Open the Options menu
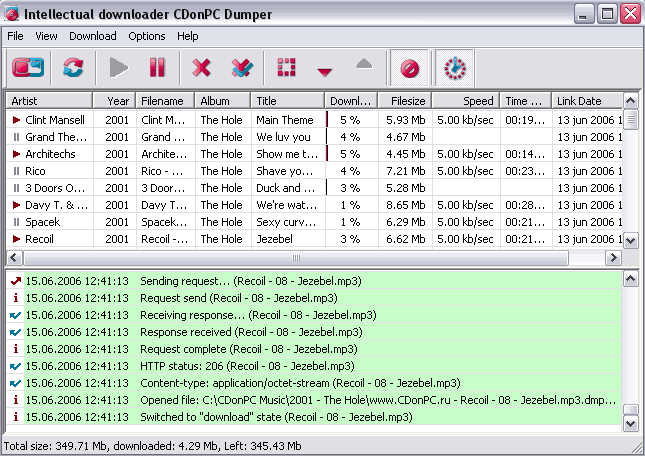The image size is (645, 457). click(147, 36)
